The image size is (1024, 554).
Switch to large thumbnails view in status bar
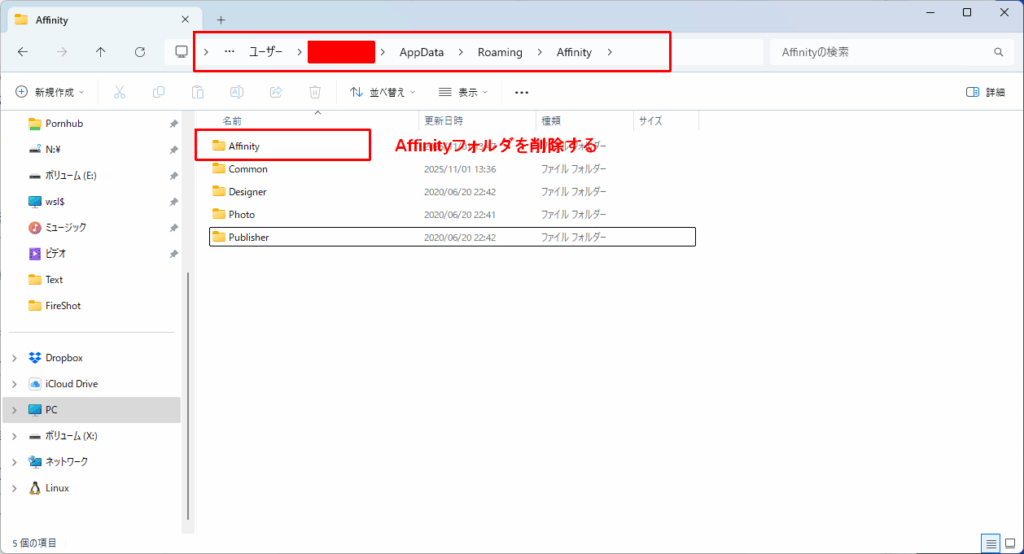(1010, 543)
